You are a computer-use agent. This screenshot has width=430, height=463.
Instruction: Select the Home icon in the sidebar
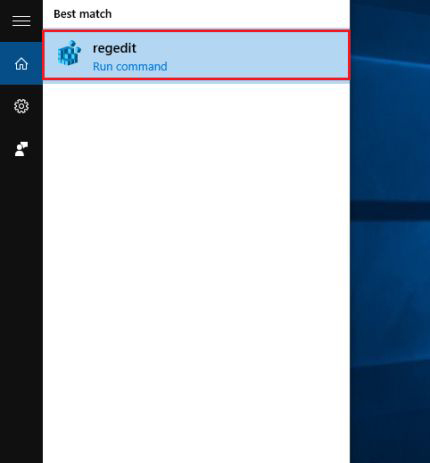[21, 64]
